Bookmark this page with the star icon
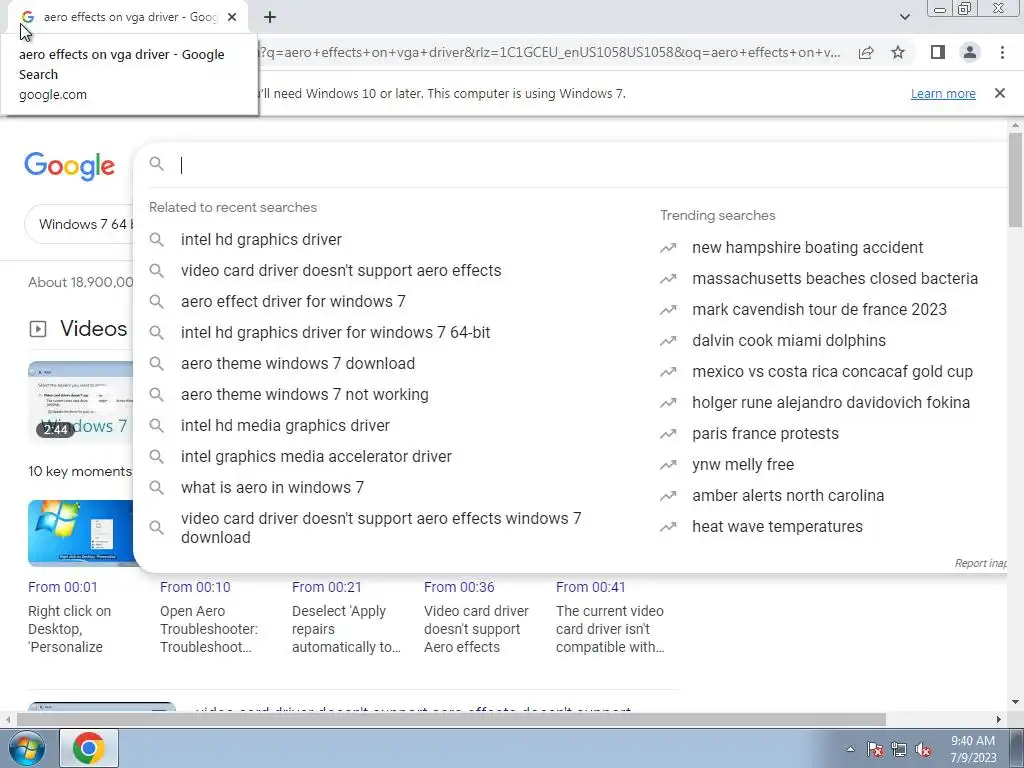1024x768 pixels. click(x=898, y=53)
